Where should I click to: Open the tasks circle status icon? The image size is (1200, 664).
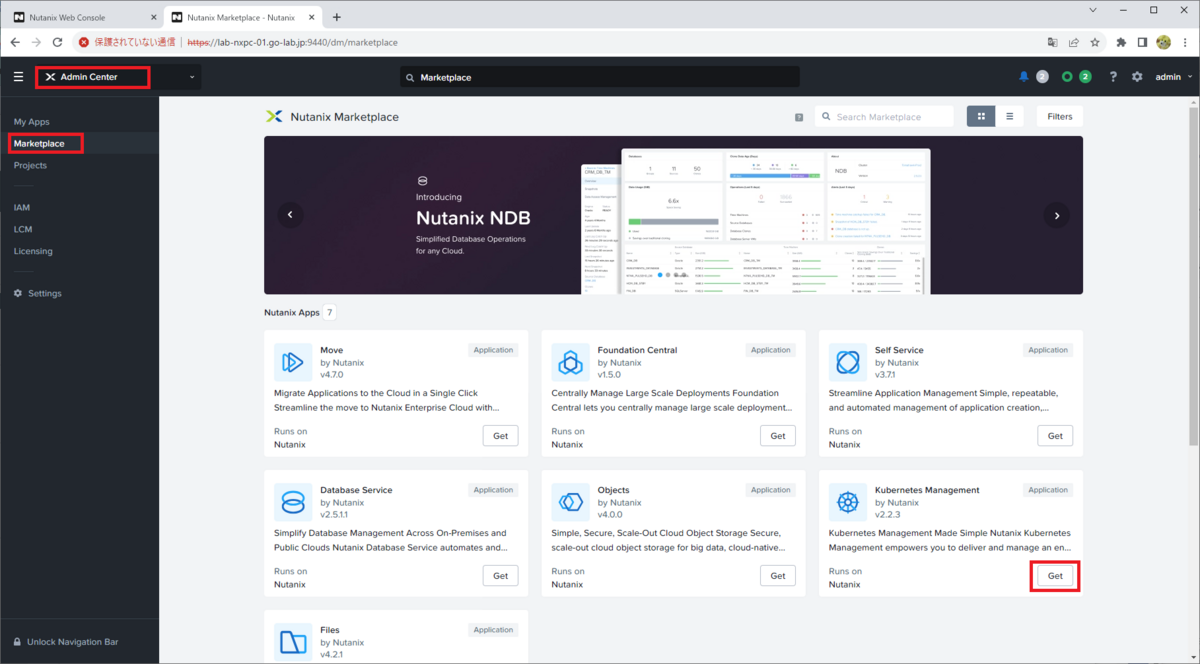click(1067, 77)
